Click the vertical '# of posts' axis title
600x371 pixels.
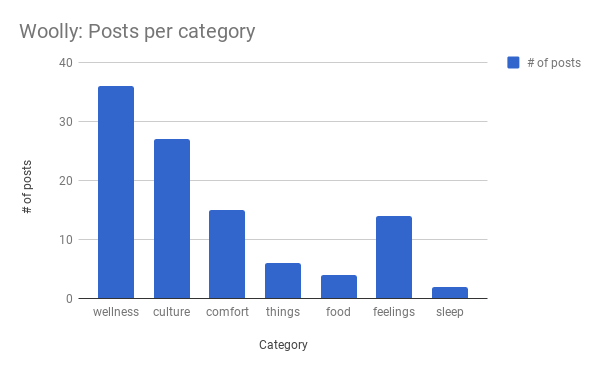27,187
